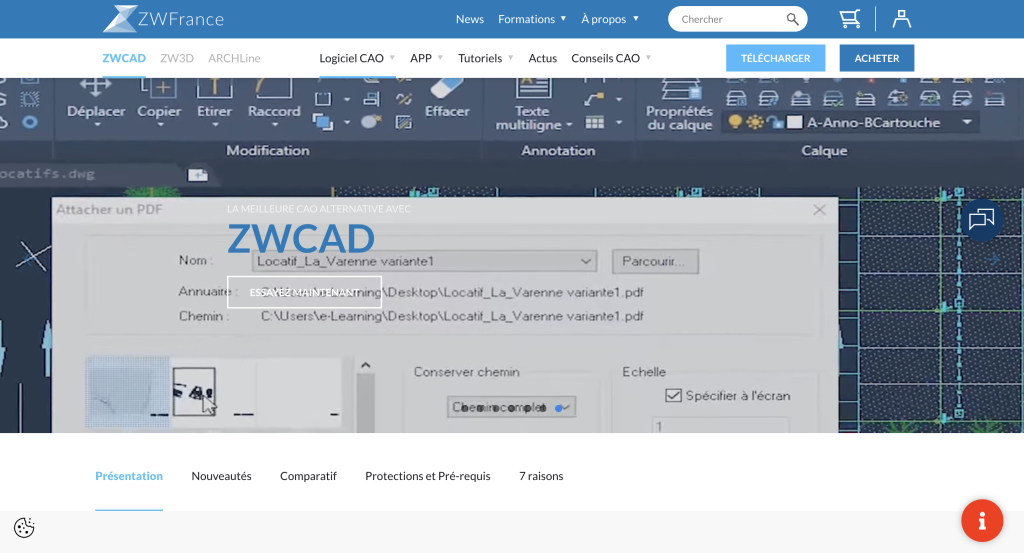
Task: Open Propriétés du calque
Action: (679, 104)
